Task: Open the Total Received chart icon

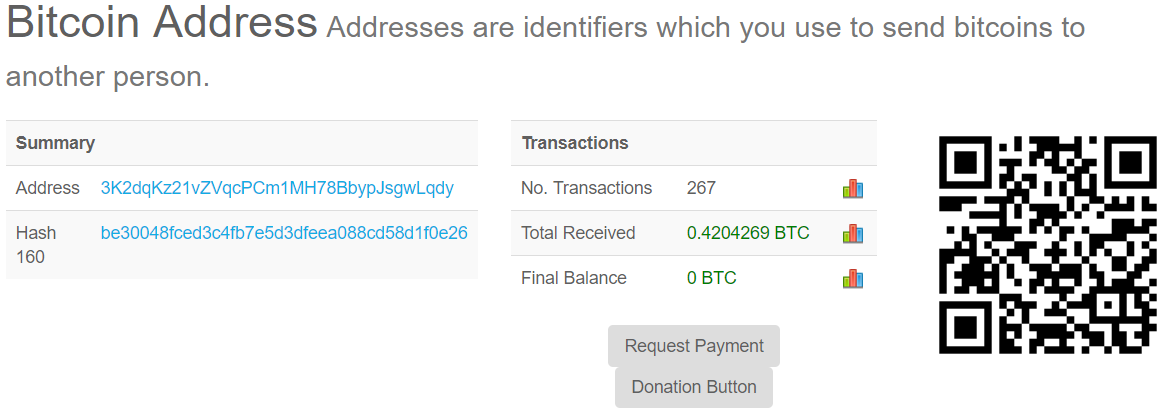Action: click(853, 234)
